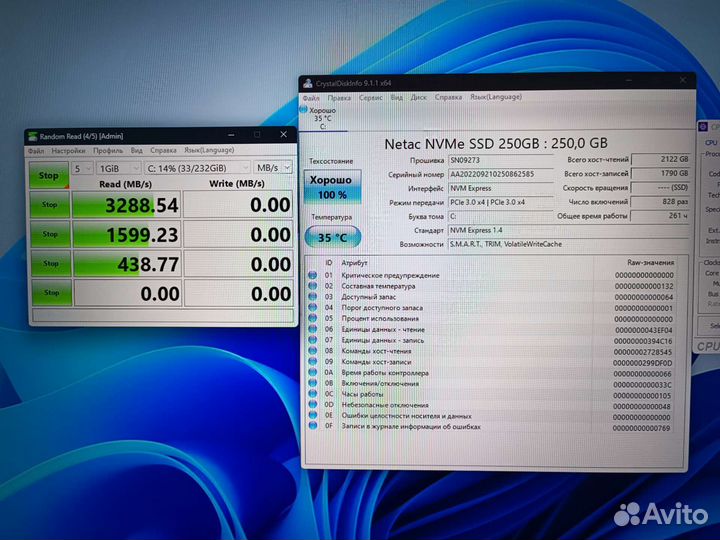
Task: Click the interface field NVM Express
Action: (x=501, y=188)
